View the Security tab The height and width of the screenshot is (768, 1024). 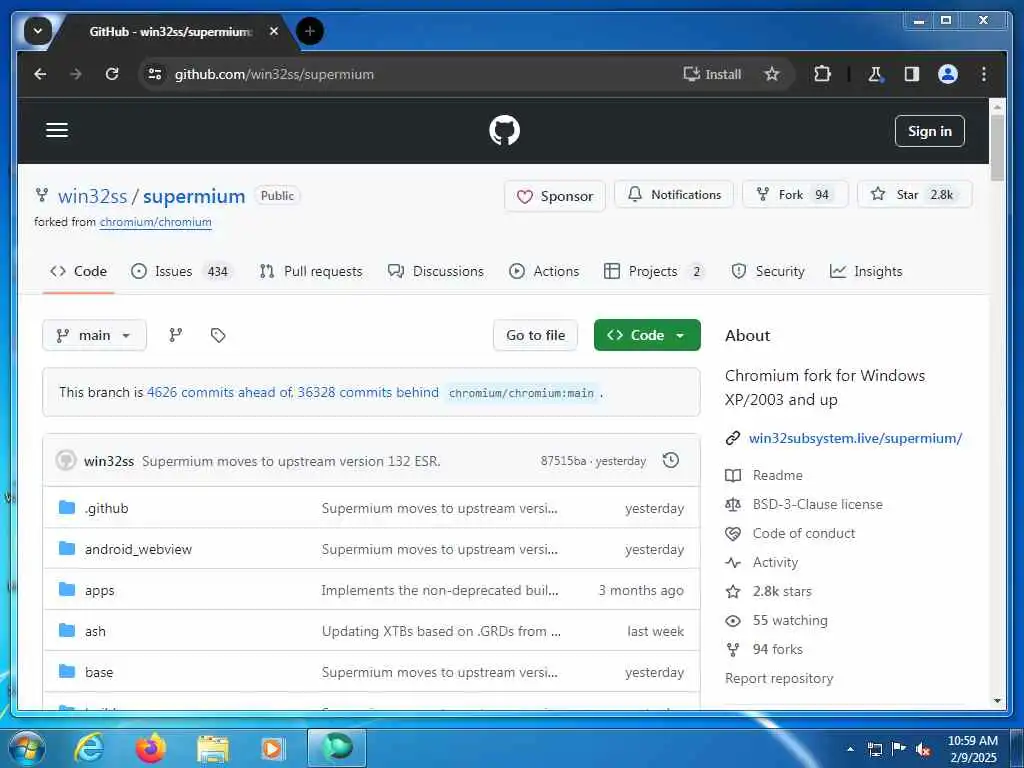pos(768,271)
